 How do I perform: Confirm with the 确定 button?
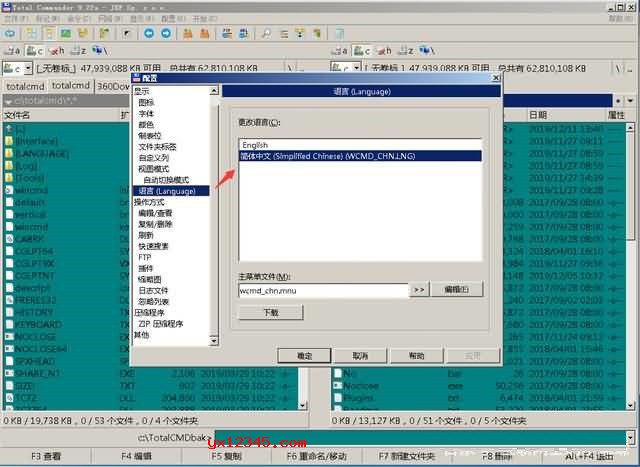tap(304, 356)
